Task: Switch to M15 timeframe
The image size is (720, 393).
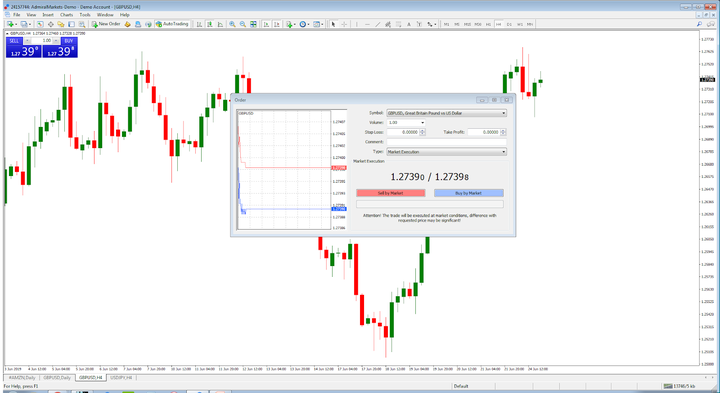Action: [467, 24]
